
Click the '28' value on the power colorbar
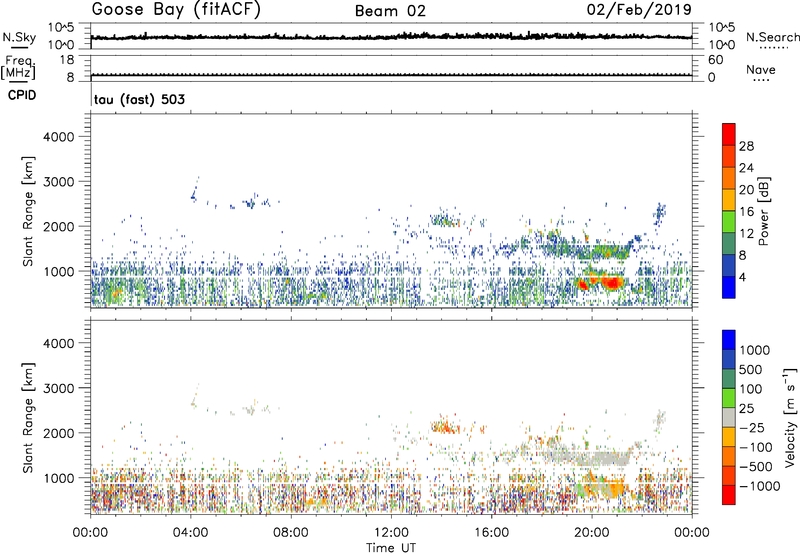(746, 146)
